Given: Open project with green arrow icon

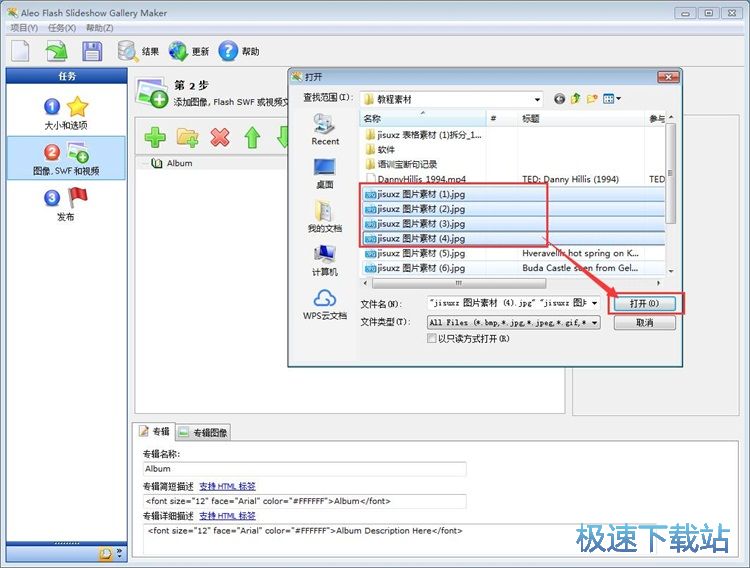Looking at the screenshot, I should pos(56,51).
